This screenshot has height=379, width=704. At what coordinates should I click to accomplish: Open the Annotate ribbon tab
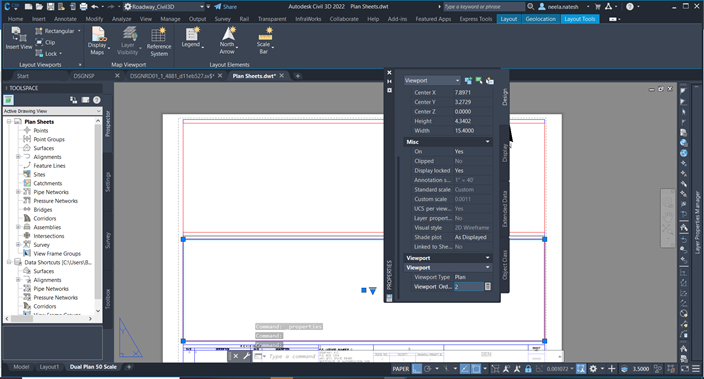pos(65,19)
